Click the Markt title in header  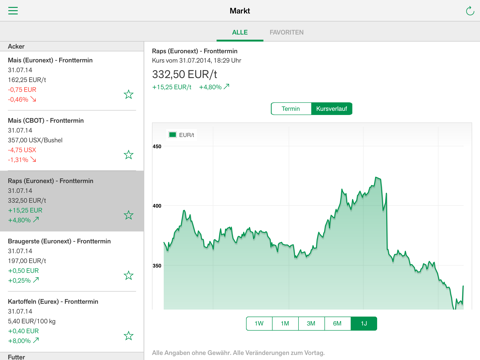[x=240, y=11]
